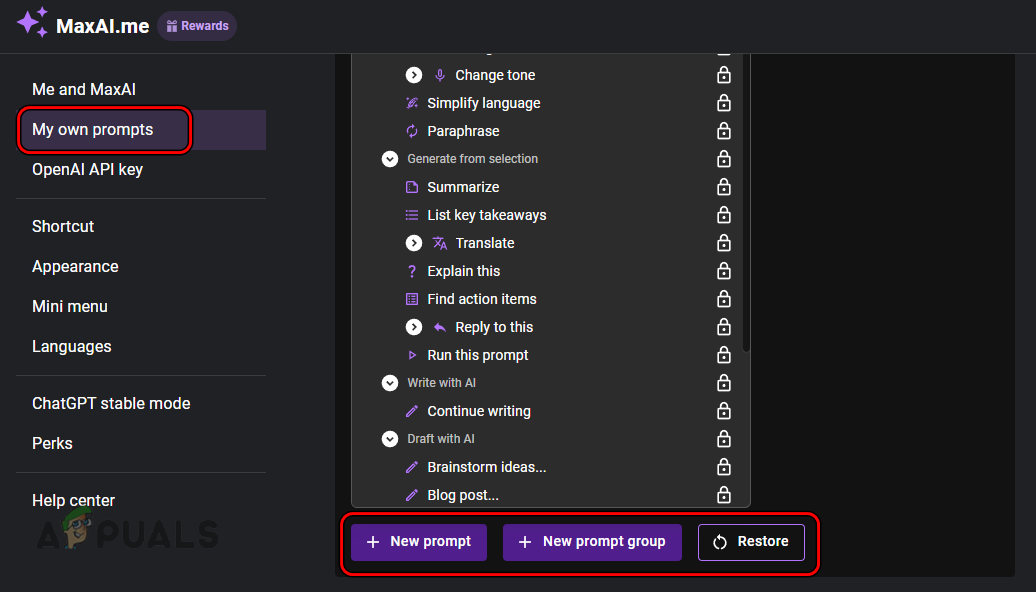Click the lock icon for Blog post prompt
This screenshot has height=592, width=1036.
(723, 494)
